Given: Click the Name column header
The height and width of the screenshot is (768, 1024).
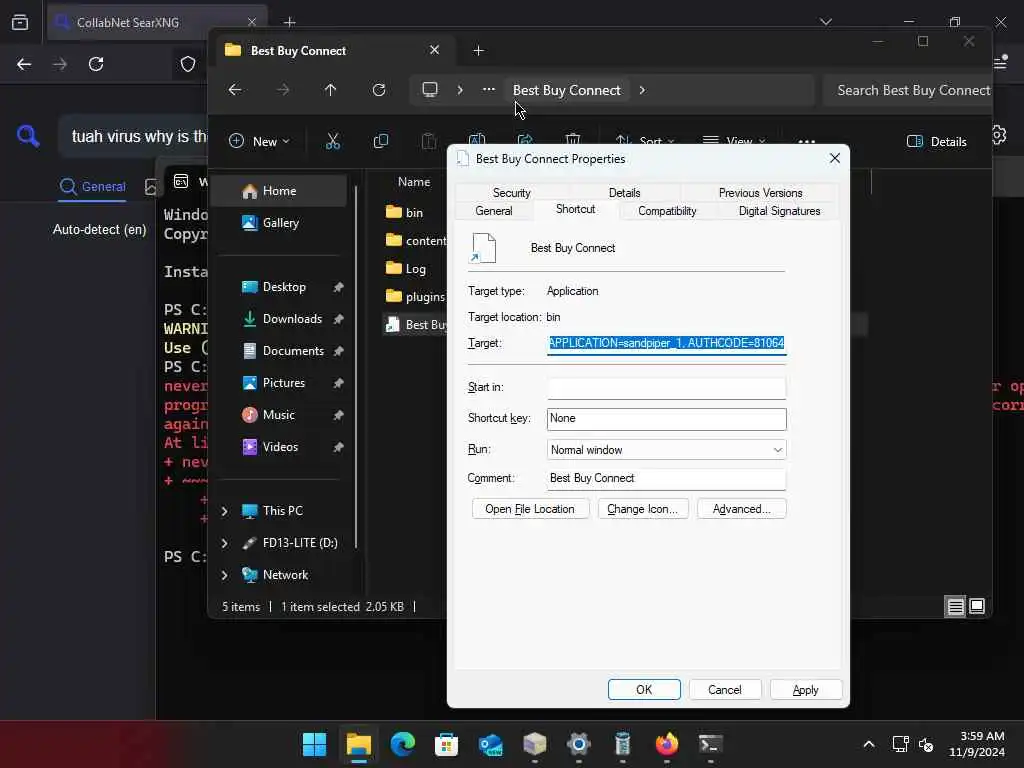Looking at the screenshot, I should [x=414, y=182].
